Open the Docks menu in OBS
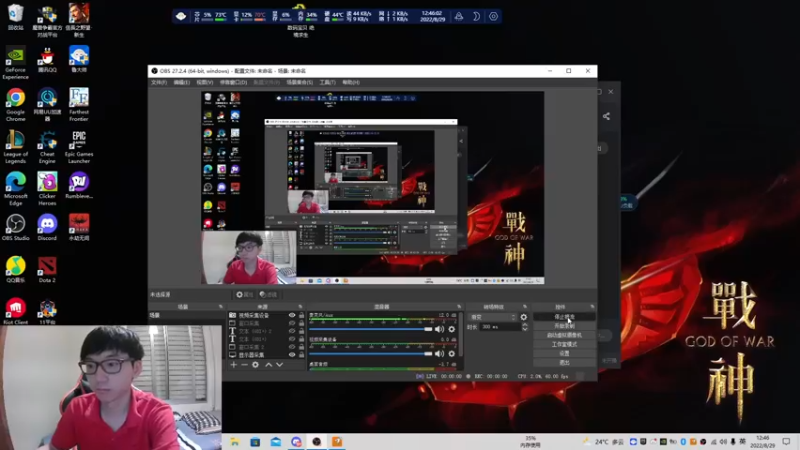The height and width of the screenshot is (450, 800). (233, 82)
